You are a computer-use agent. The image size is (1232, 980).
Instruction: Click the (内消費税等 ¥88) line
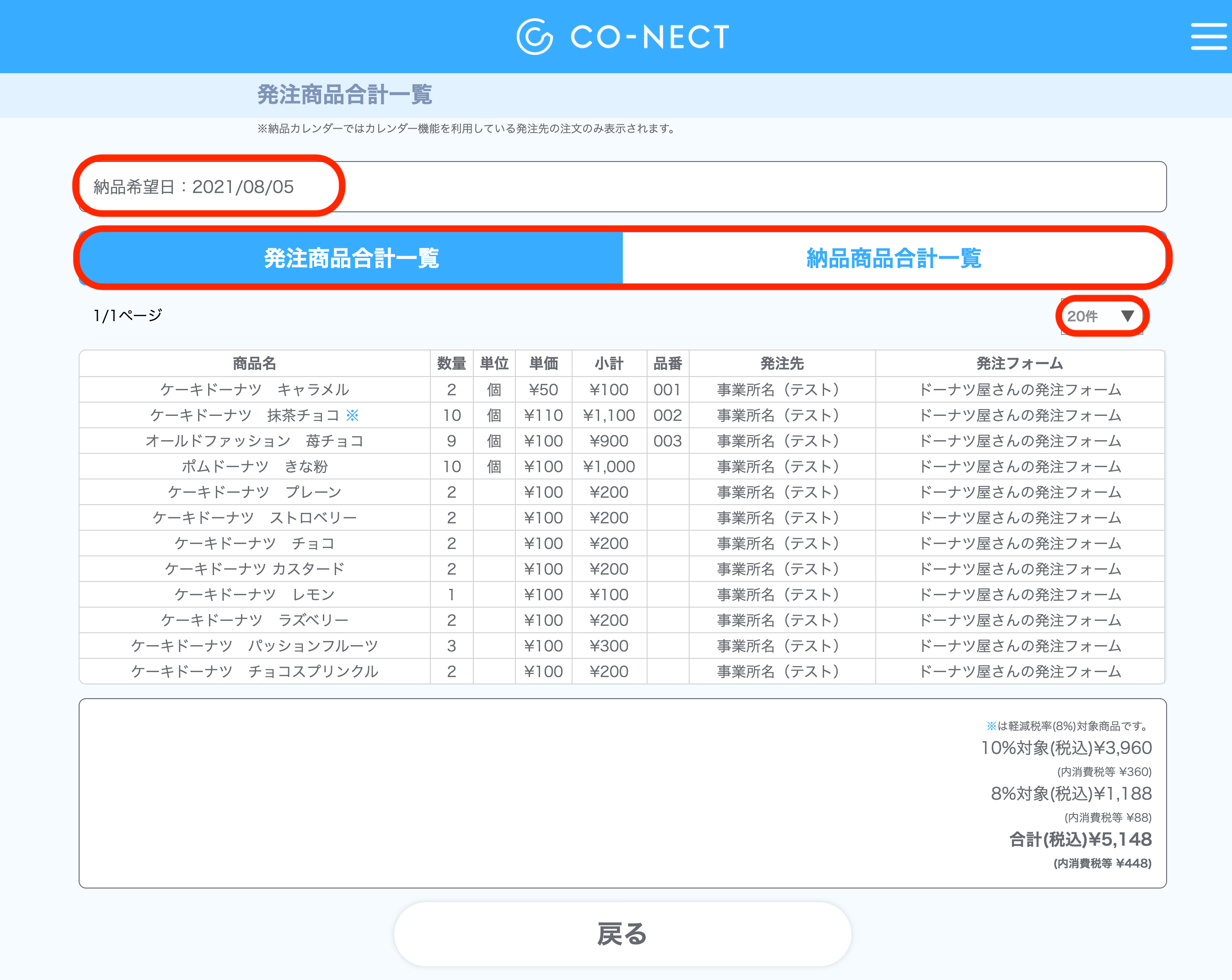1108,817
